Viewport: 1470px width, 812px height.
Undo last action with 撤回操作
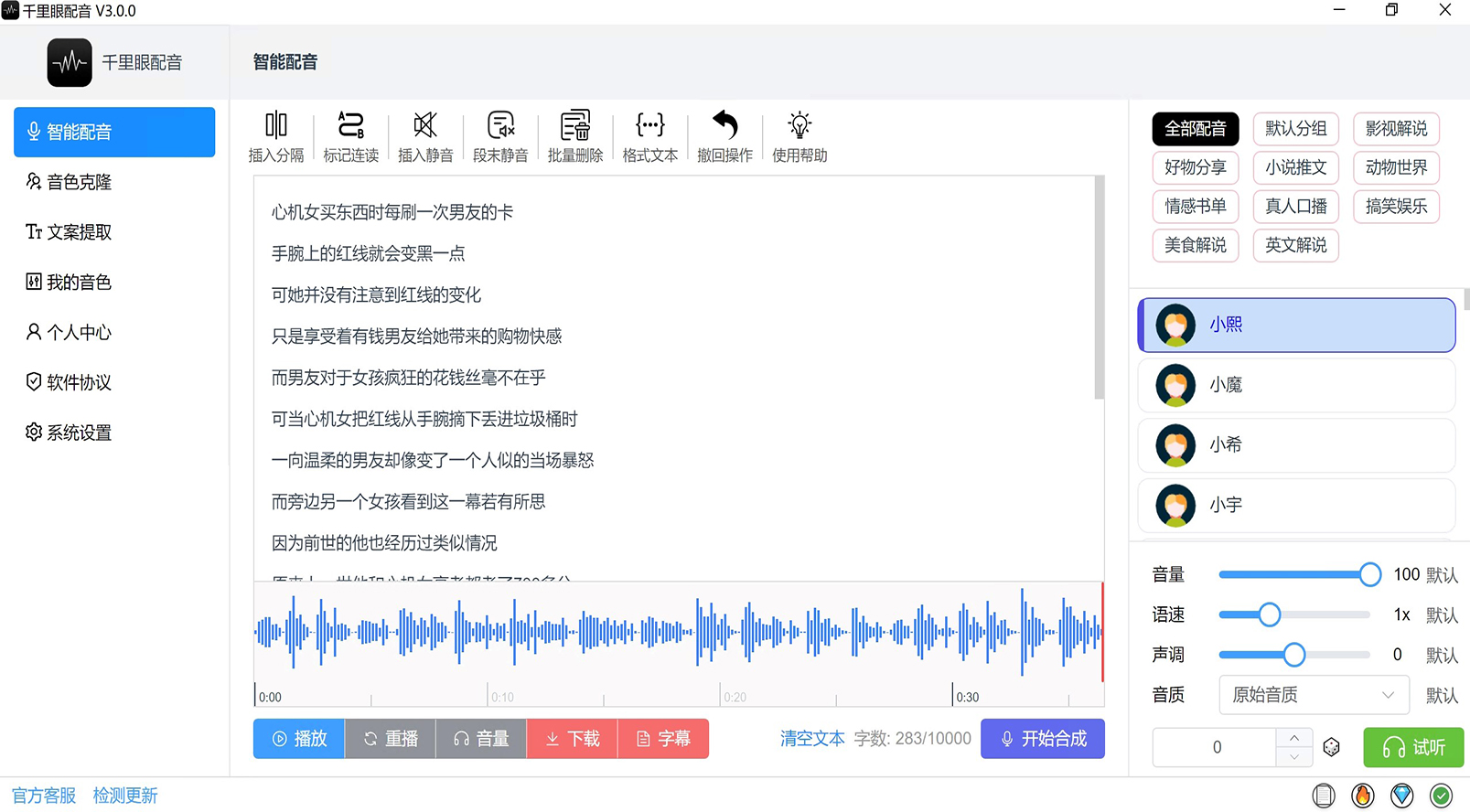(724, 125)
